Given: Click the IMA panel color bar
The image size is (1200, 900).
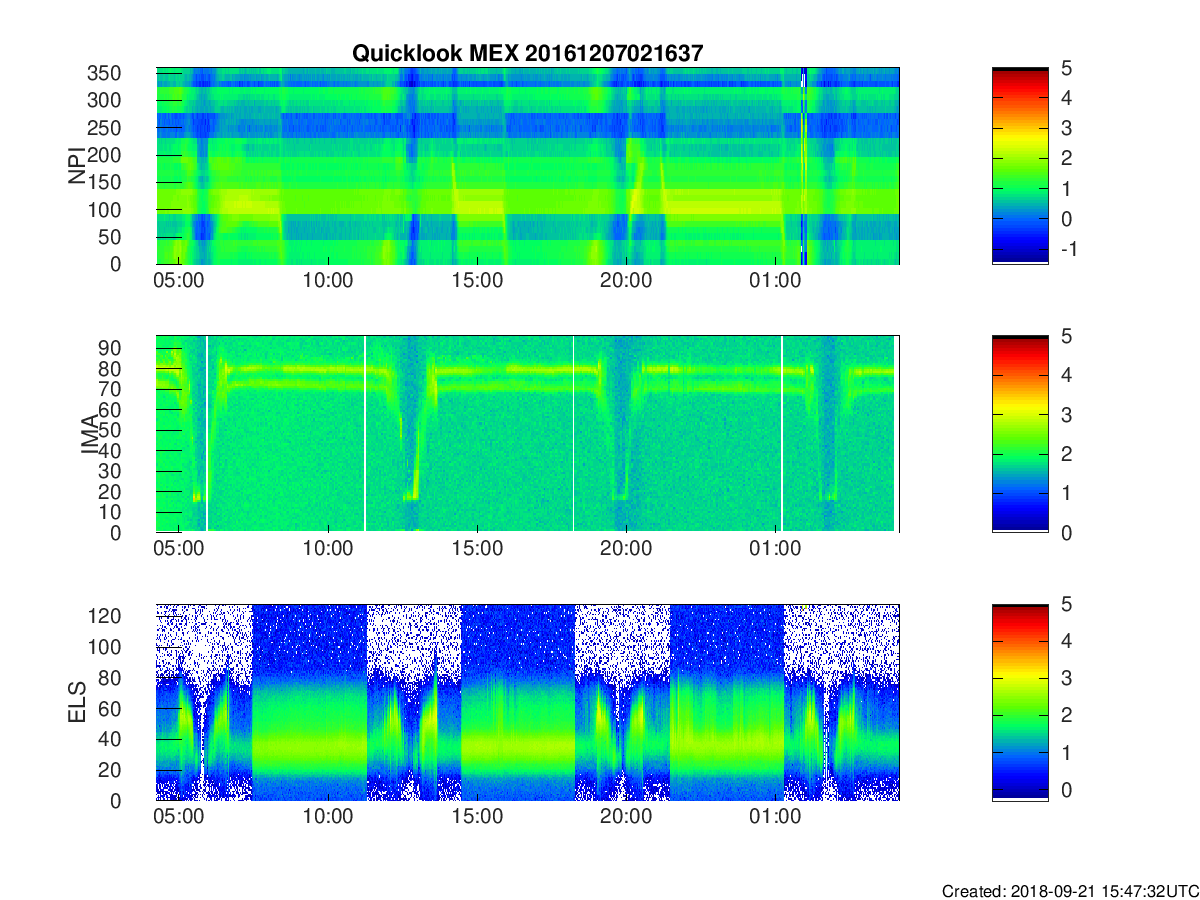Looking at the screenshot, I should point(1020,434).
